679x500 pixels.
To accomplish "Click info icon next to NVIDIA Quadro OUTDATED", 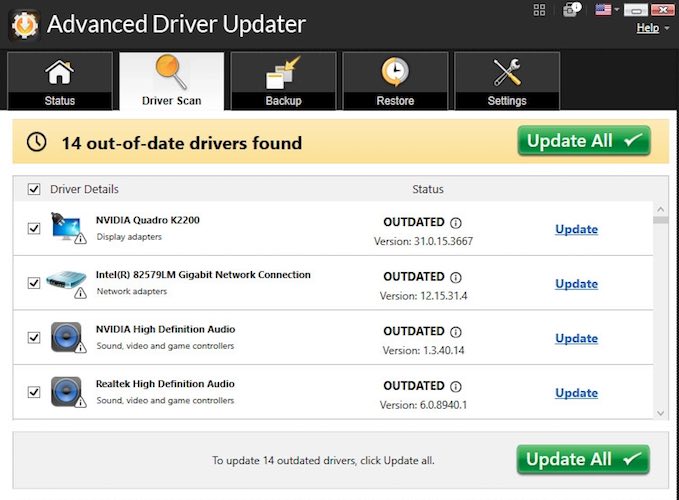I will point(456,223).
